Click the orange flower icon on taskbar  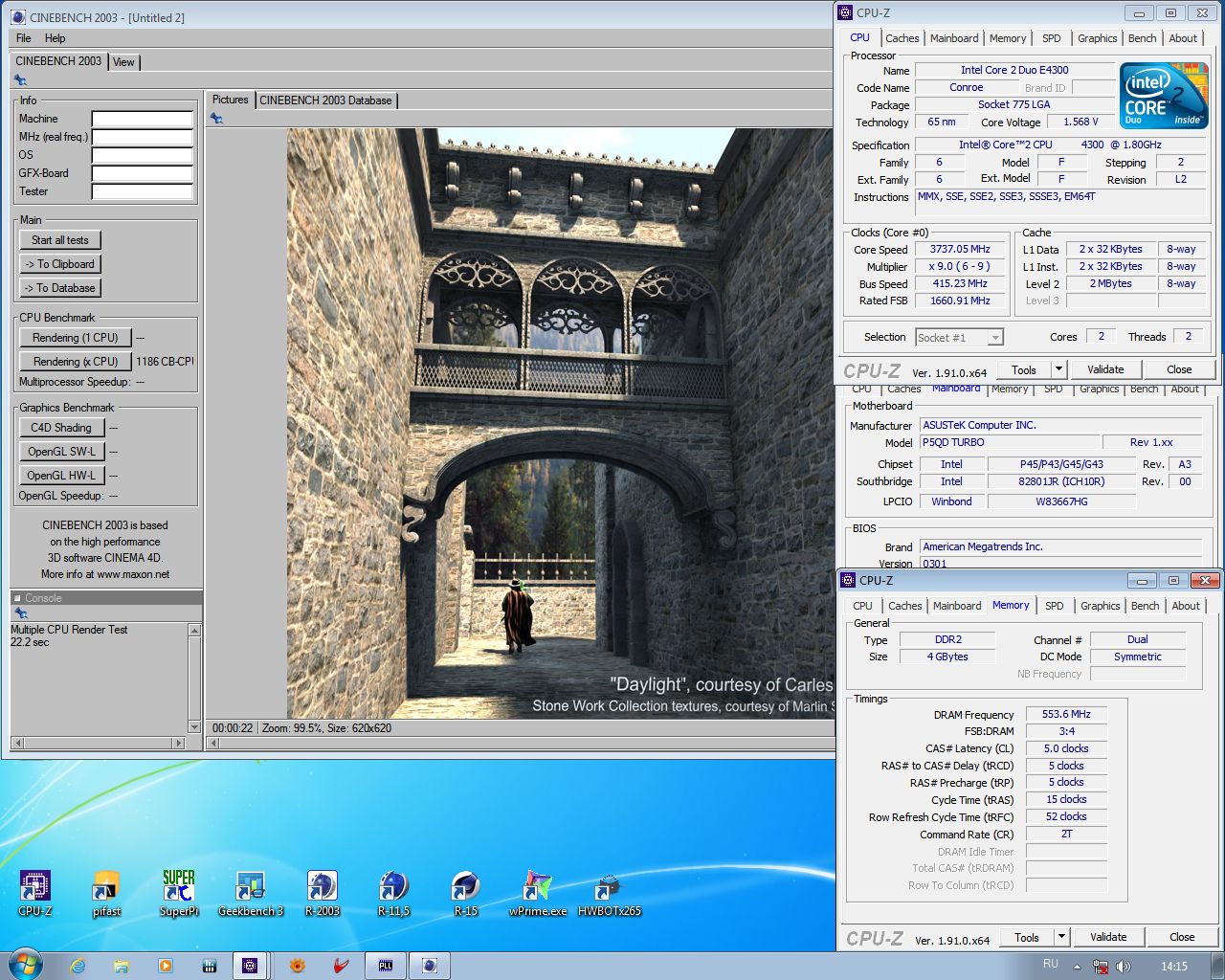pos(298,966)
